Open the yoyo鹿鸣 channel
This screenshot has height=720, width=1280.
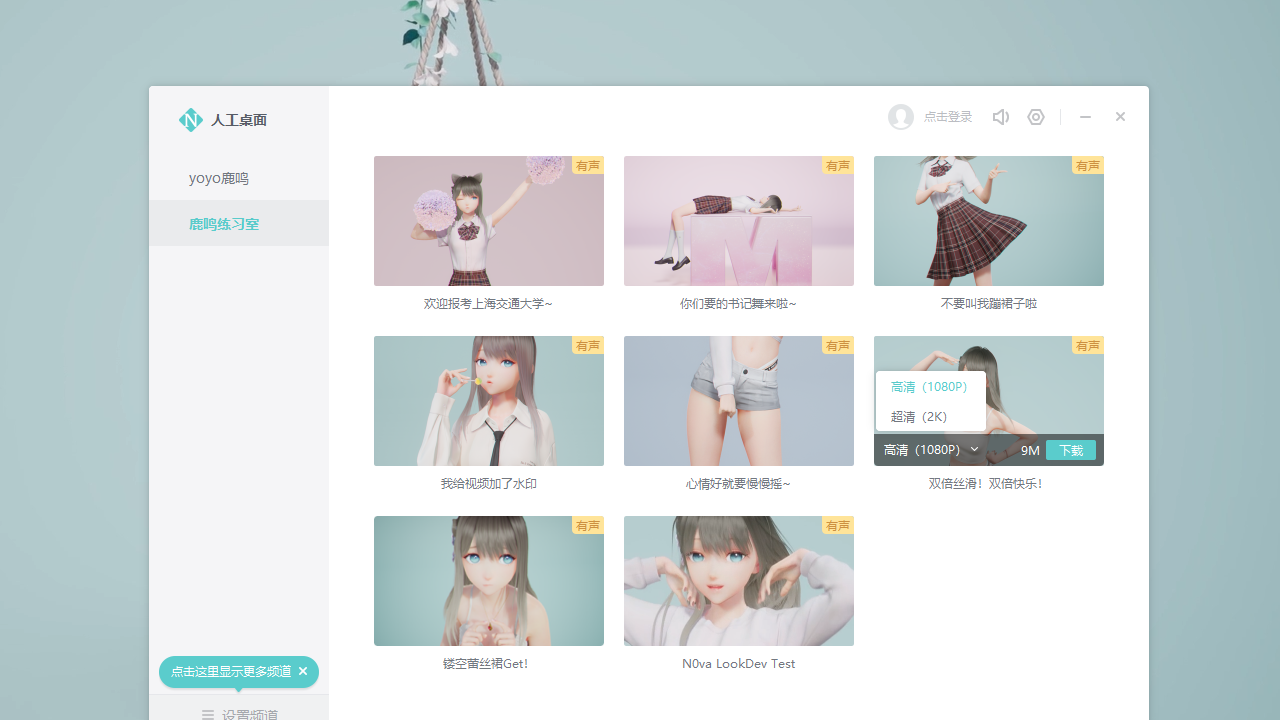click(x=219, y=178)
